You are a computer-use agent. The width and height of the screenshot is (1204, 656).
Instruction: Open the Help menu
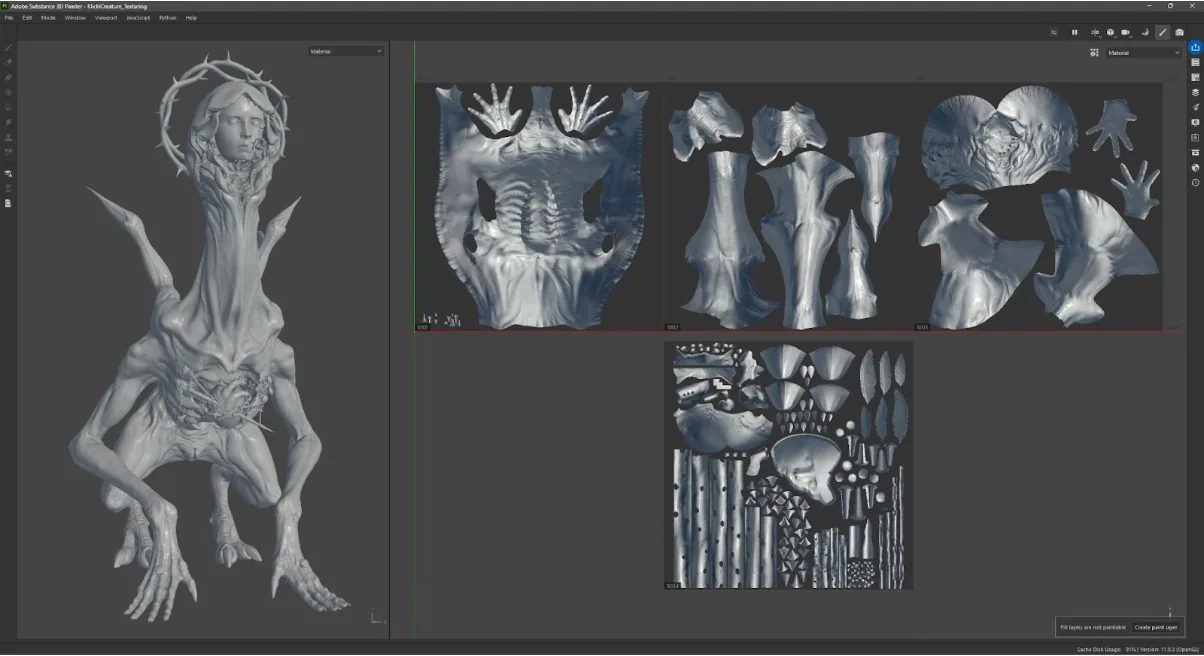click(x=191, y=18)
